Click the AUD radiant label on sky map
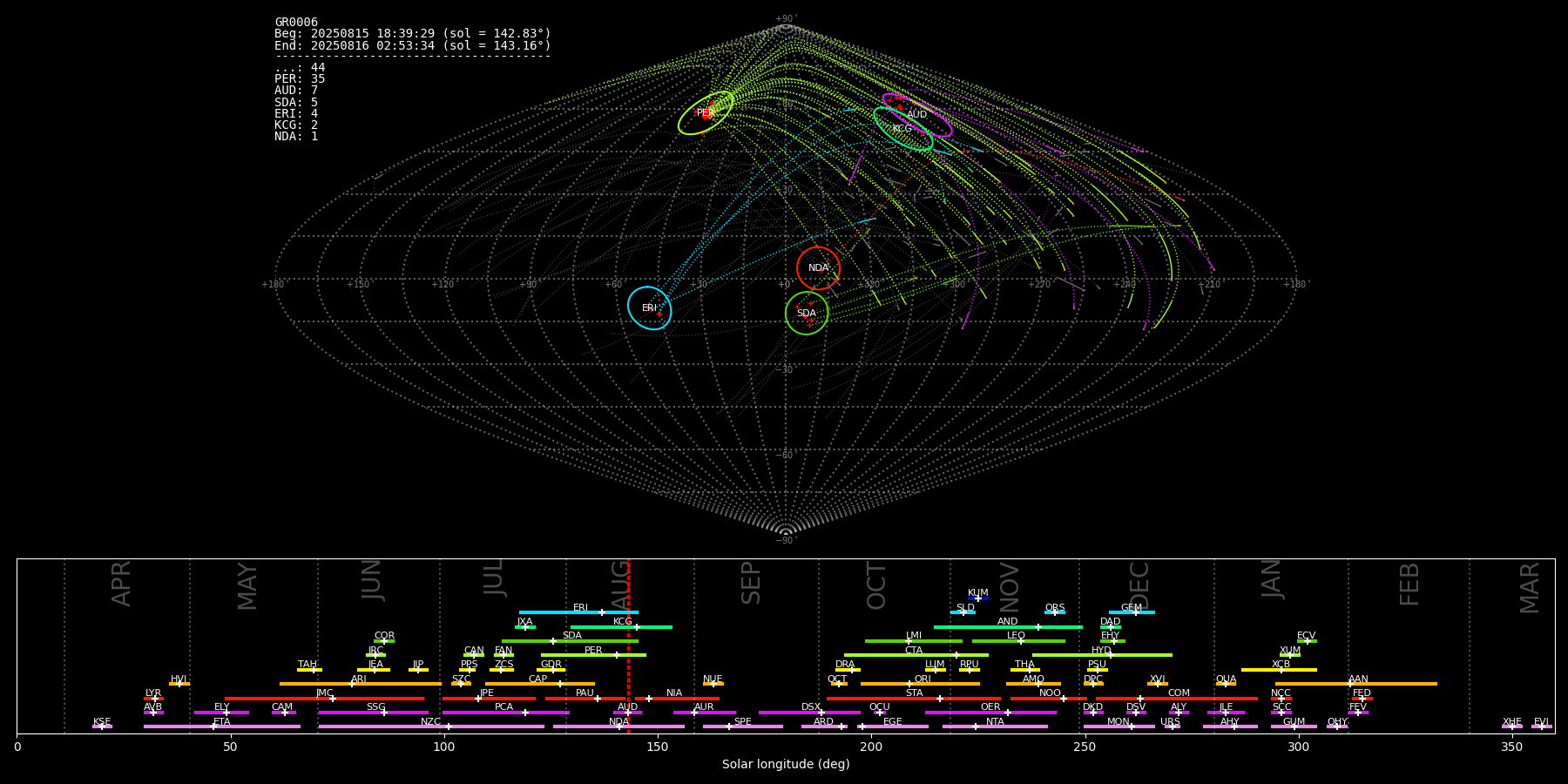Screen dimensions: 1568x784 click(x=917, y=115)
